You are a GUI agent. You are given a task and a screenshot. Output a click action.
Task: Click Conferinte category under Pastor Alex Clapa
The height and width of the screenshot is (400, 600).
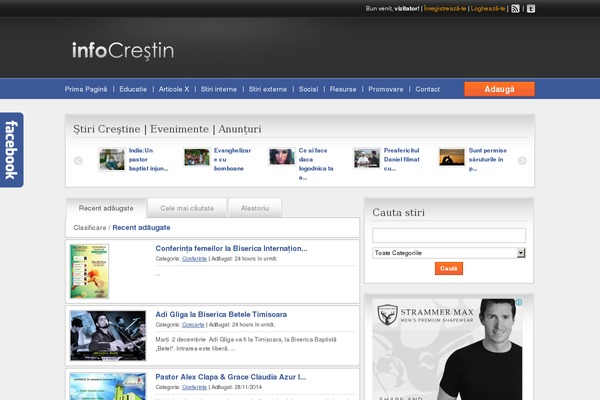pos(194,387)
